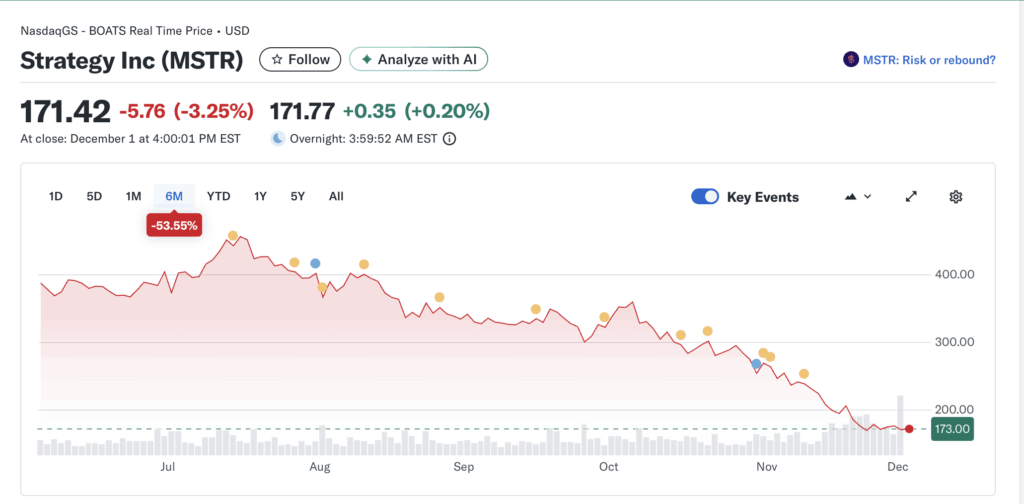1024x504 pixels.
Task: Select the All range tab
Action: click(x=336, y=196)
